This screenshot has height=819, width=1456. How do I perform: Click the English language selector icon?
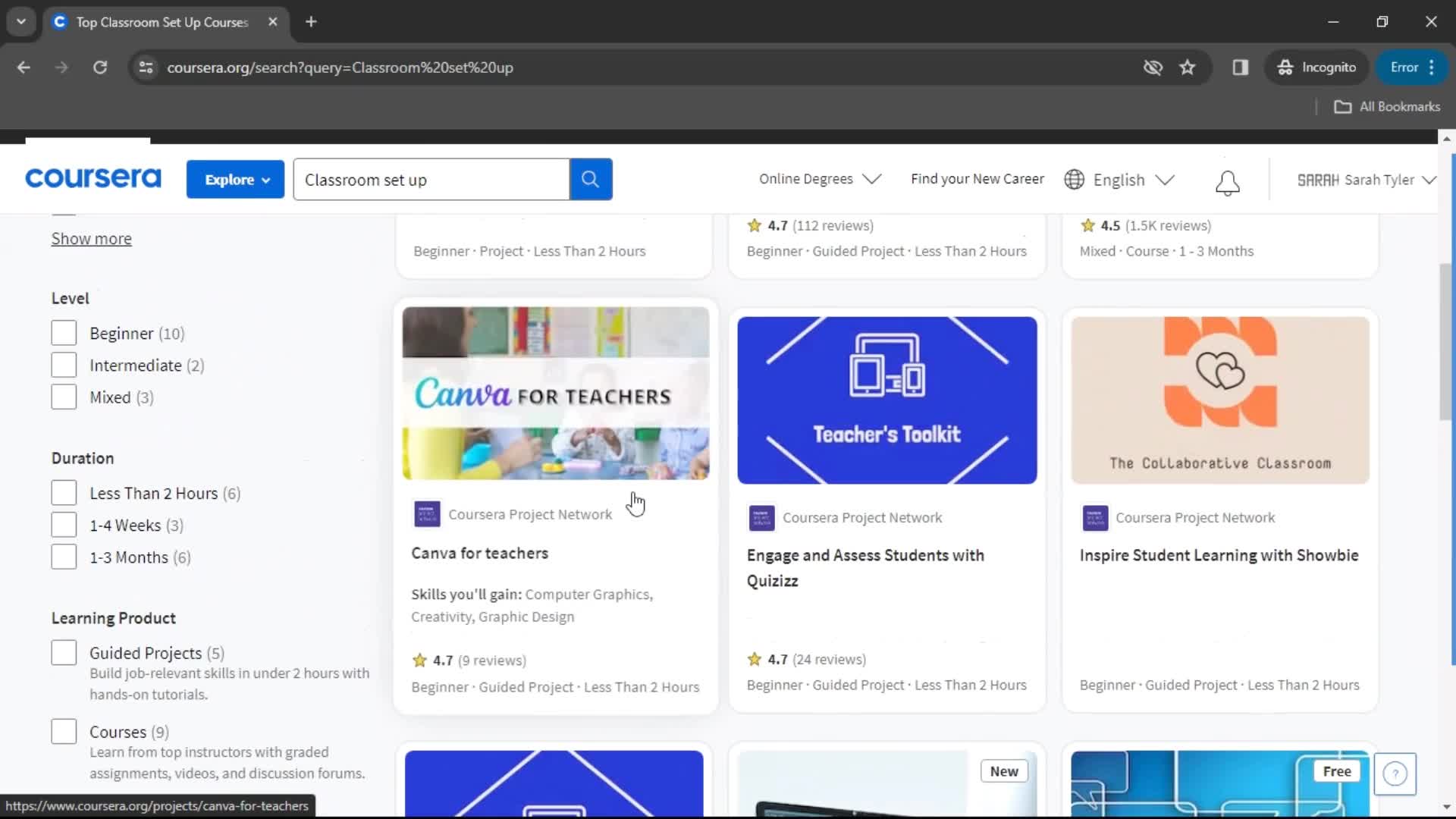click(1074, 179)
